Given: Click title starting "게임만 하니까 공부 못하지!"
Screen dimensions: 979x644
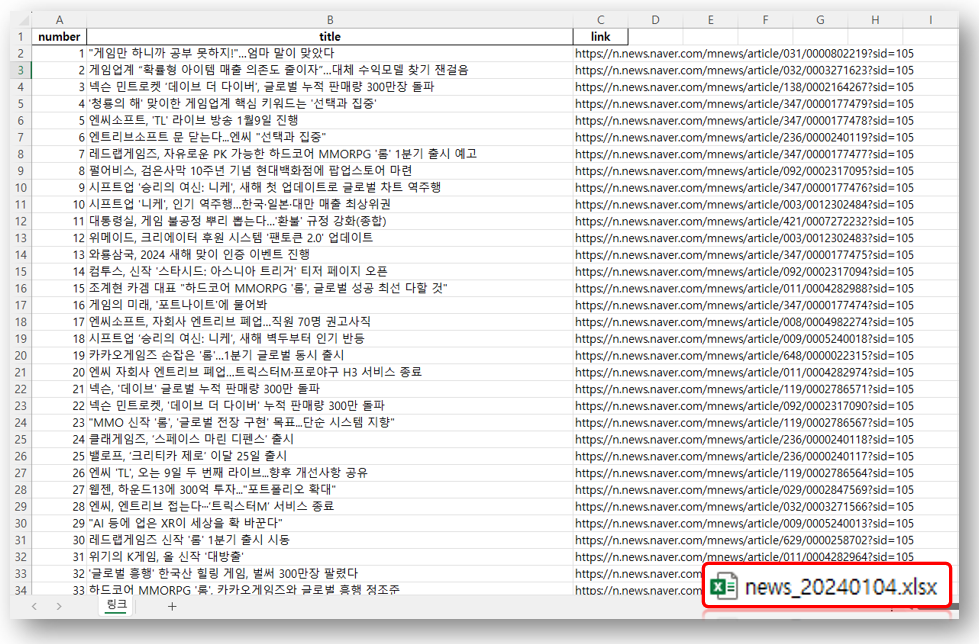Looking at the screenshot, I should coord(212,53).
